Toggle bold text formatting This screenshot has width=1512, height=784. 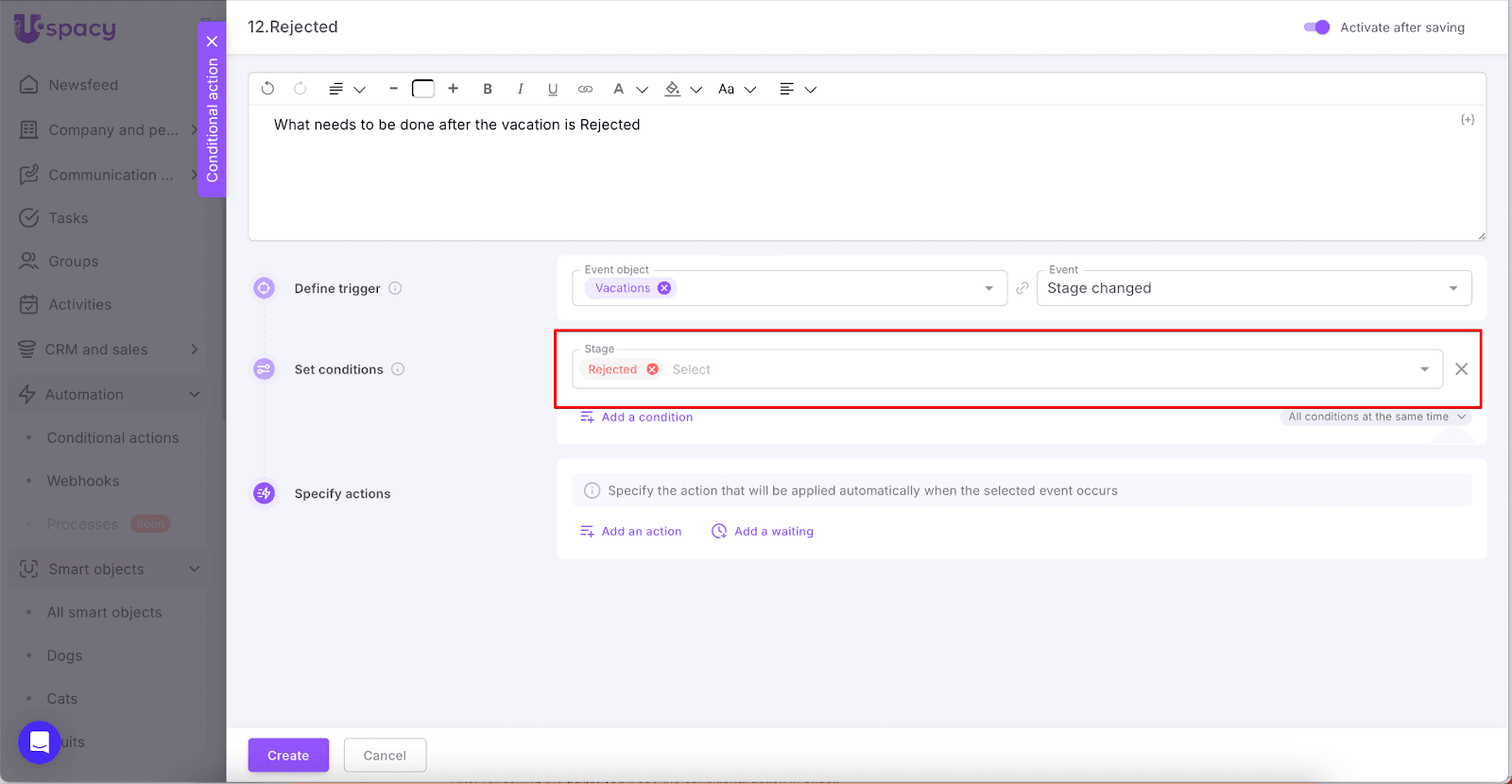pos(488,89)
